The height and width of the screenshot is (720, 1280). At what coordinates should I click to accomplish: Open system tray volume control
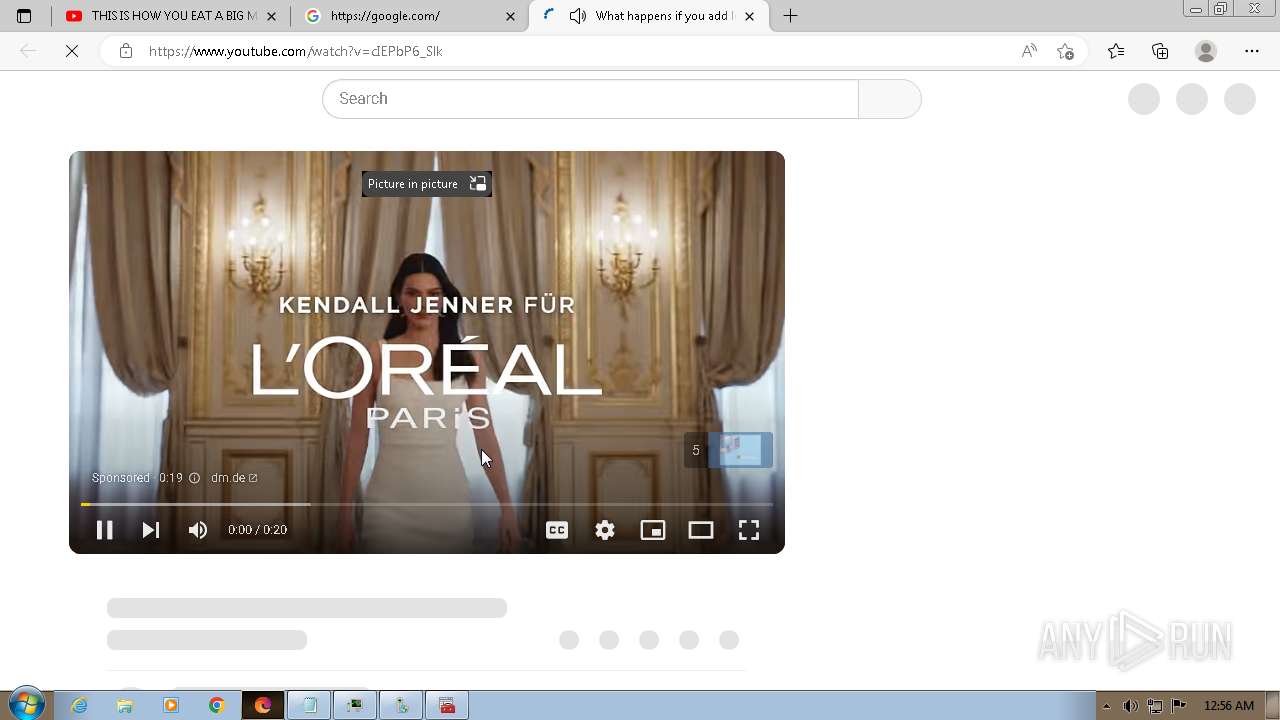tap(1130, 706)
